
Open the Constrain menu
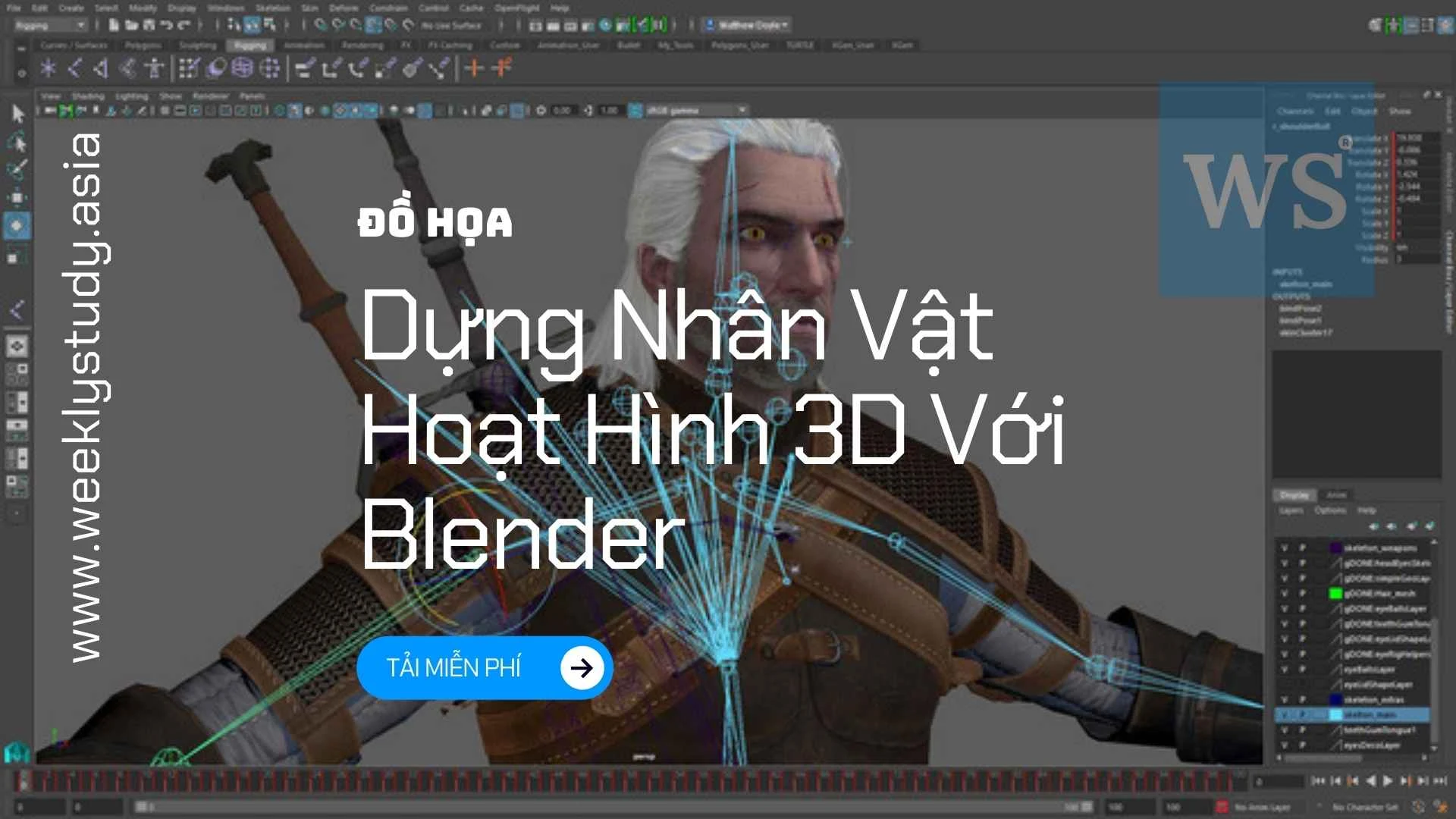click(388, 8)
